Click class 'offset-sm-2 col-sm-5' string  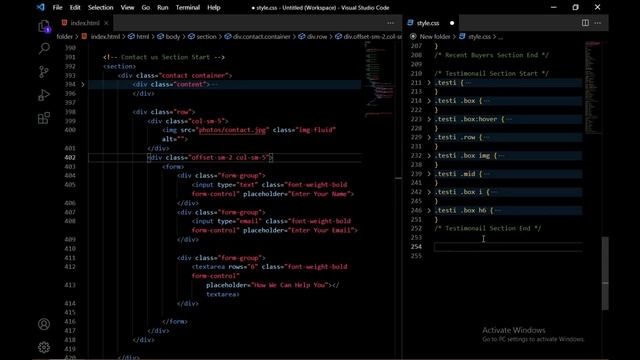click(229, 158)
